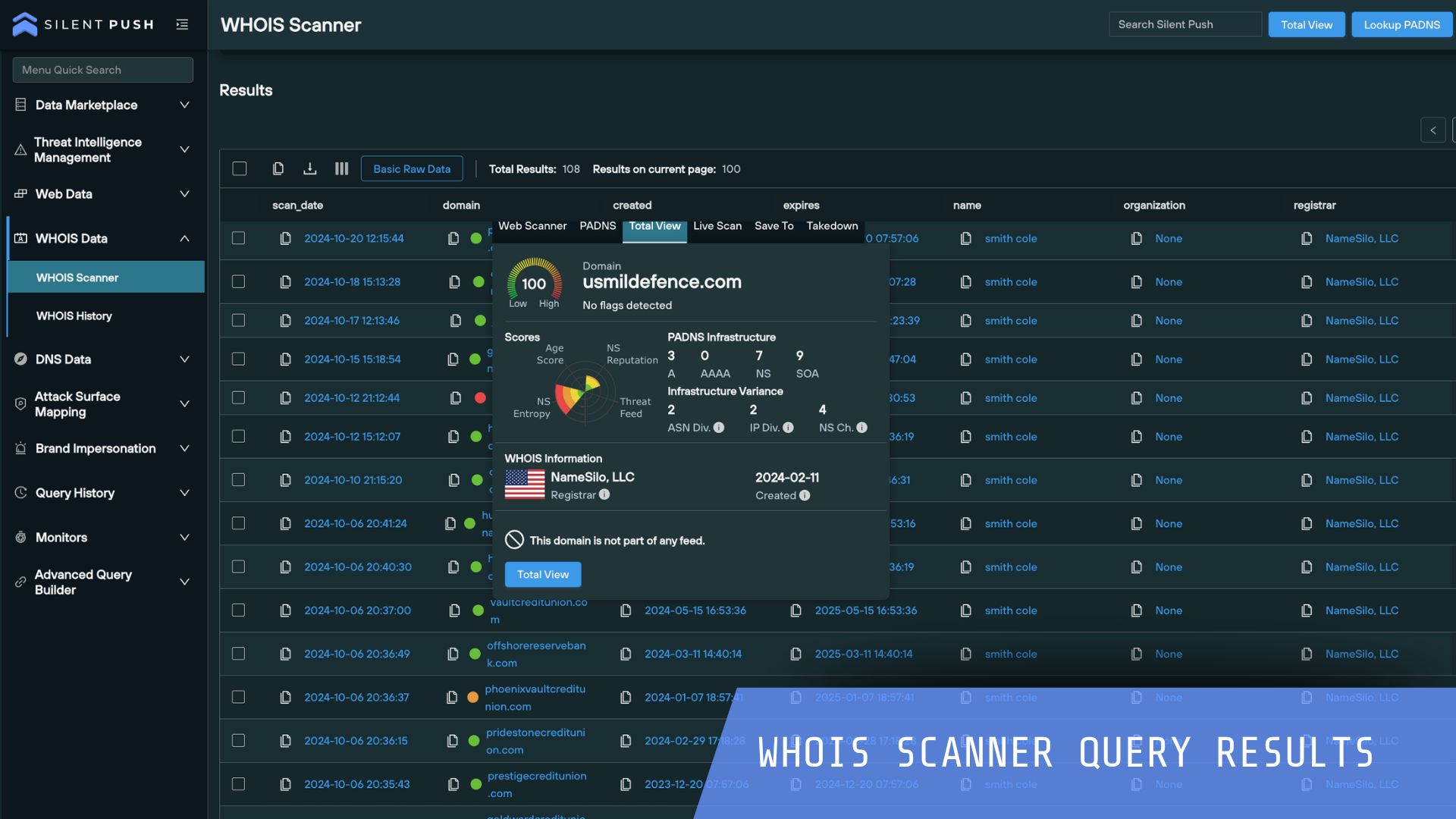Screen dimensions: 1456x819
Task: Check the 2024-10-10 21:15:20 row
Action: click(x=238, y=479)
